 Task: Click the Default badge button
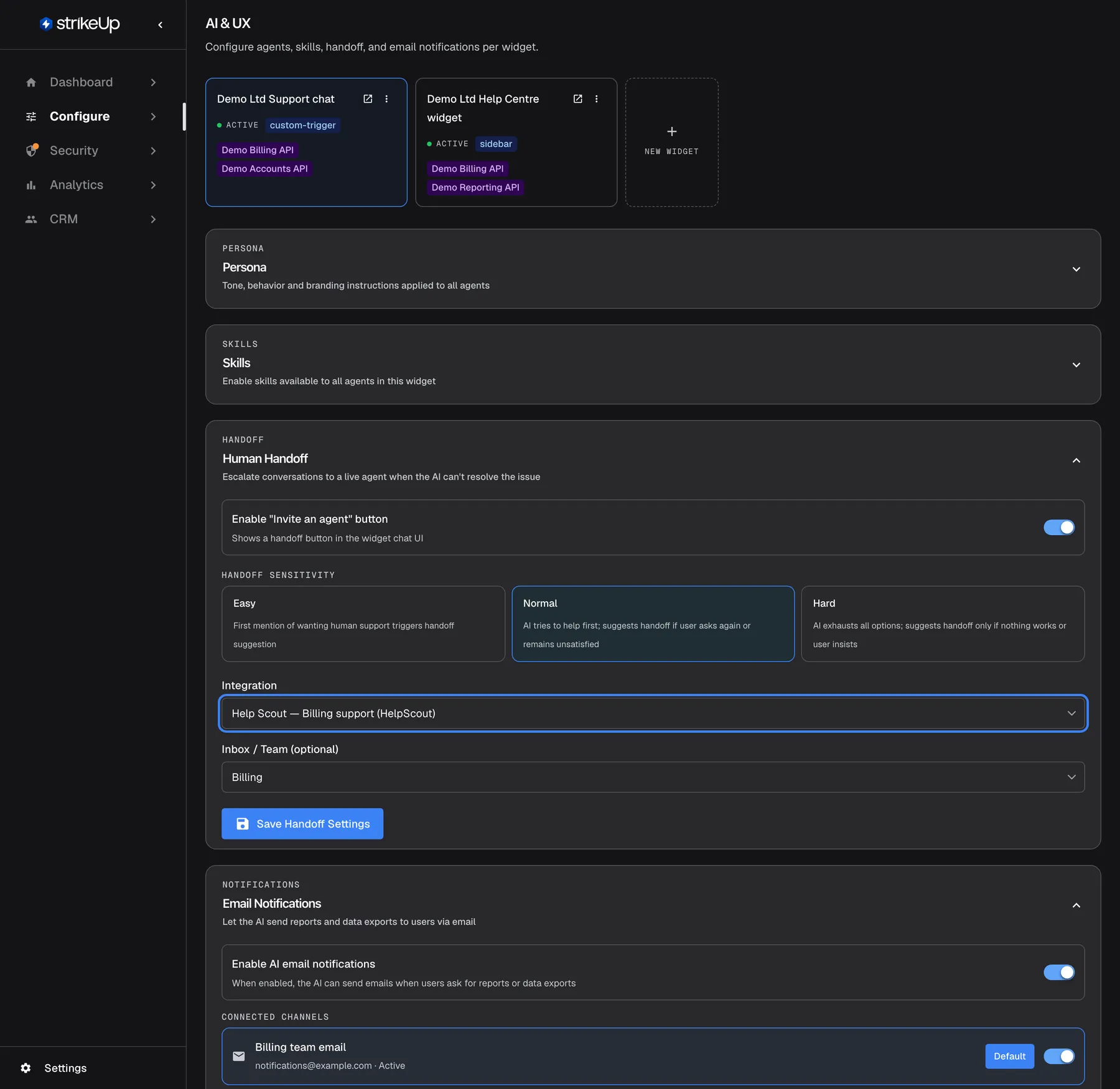click(1009, 1057)
